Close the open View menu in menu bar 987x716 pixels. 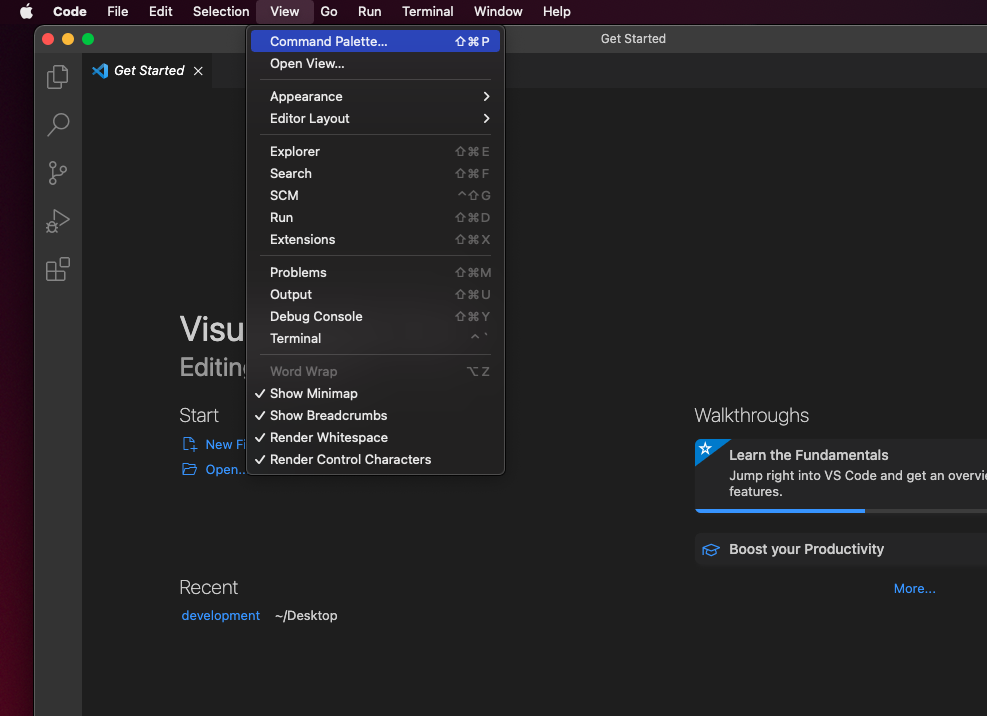tap(285, 11)
